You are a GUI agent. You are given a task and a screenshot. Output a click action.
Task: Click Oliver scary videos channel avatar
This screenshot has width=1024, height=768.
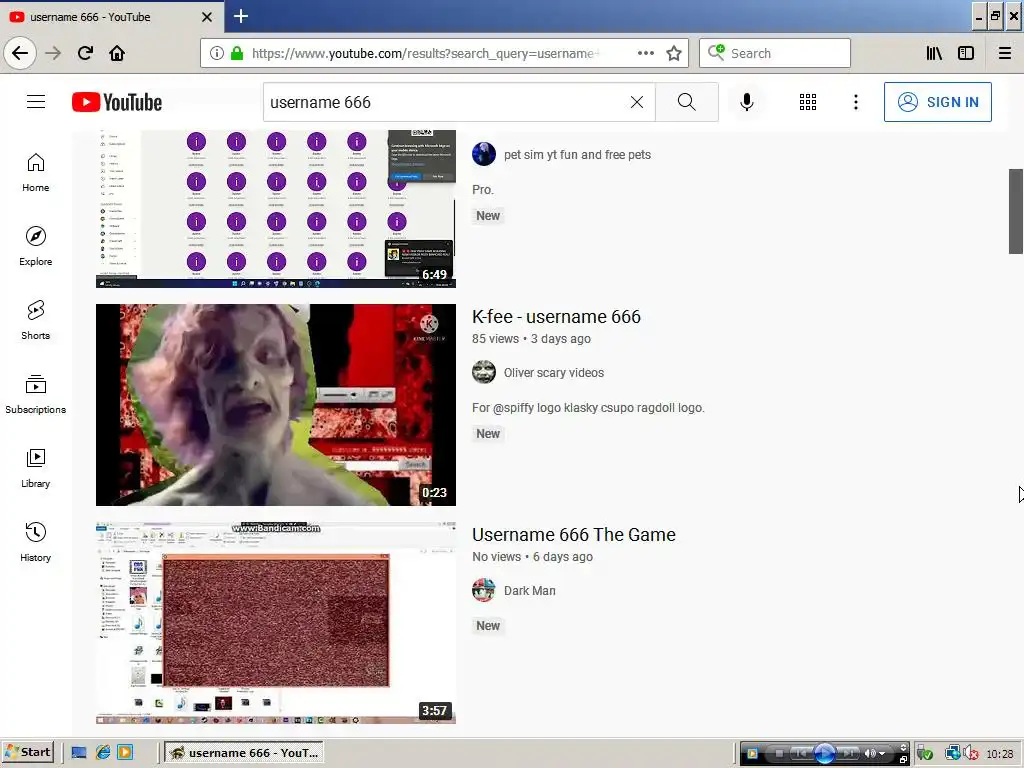click(x=484, y=372)
